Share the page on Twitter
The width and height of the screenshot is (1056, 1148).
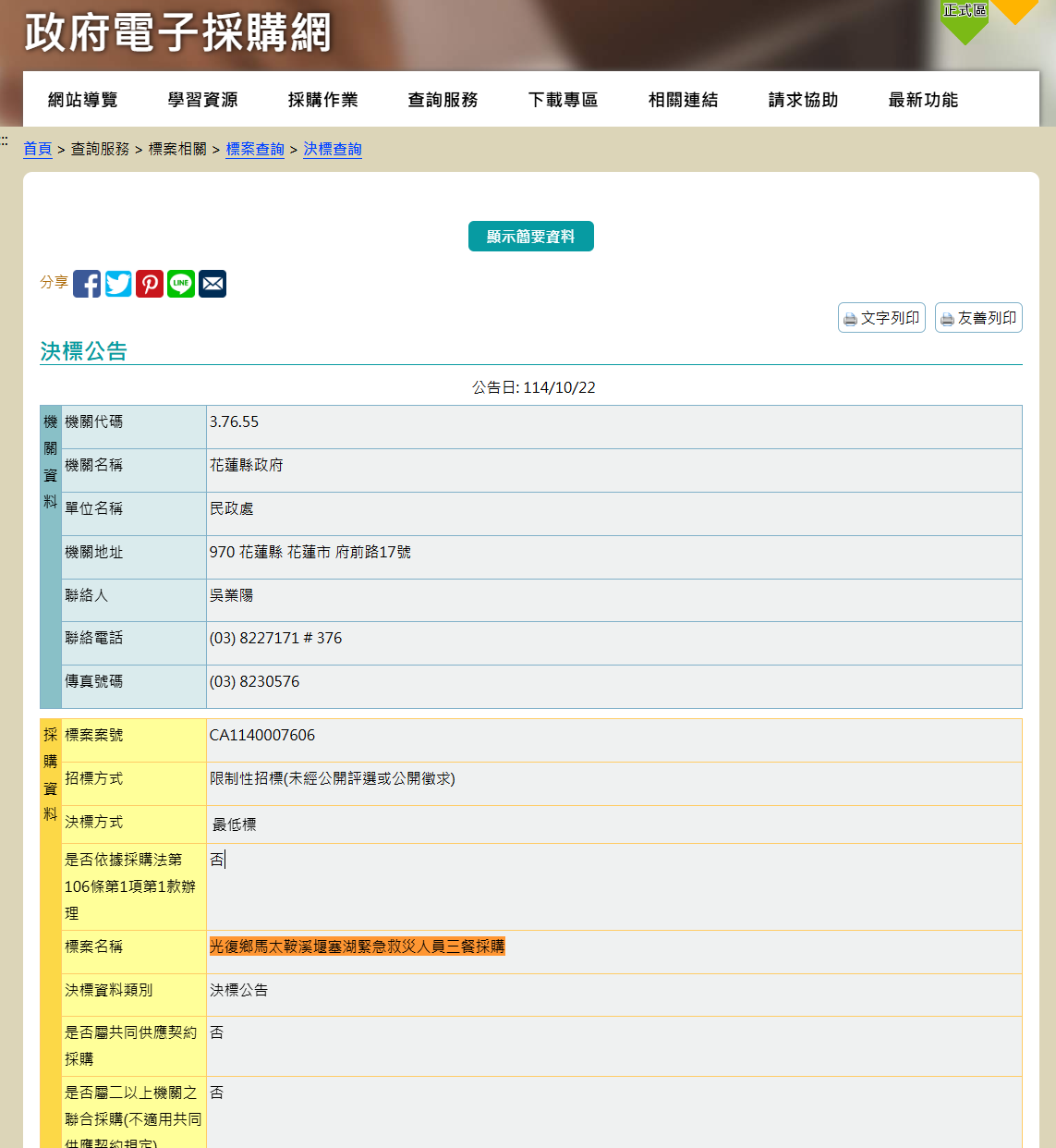tap(118, 284)
